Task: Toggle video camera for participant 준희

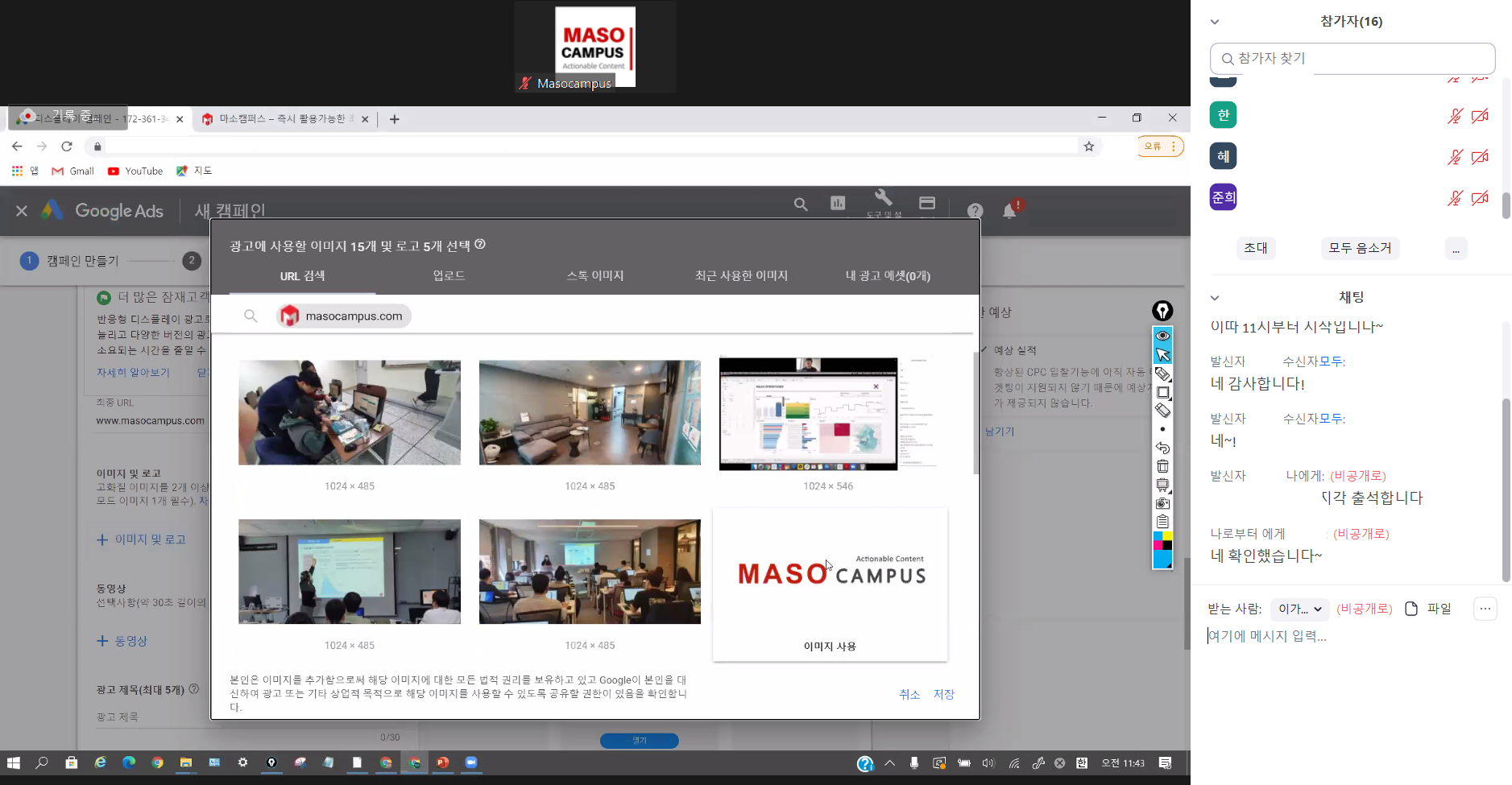Action: [x=1480, y=198]
